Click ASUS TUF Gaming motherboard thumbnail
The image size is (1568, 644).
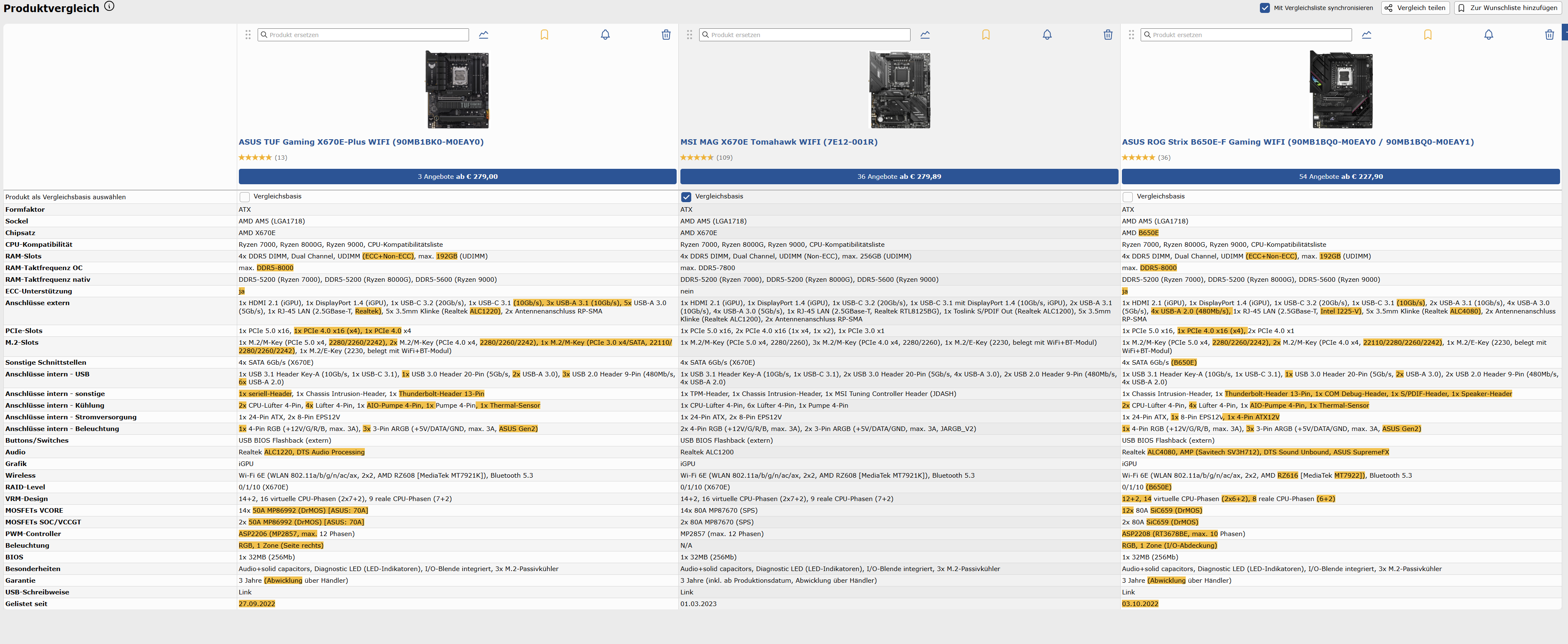pyautogui.click(x=457, y=90)
